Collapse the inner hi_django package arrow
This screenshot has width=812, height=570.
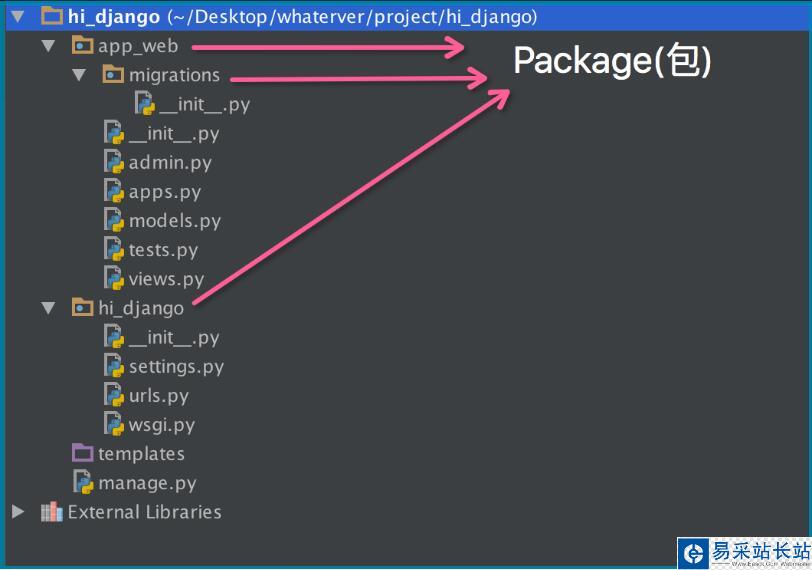tap(48, 308)
